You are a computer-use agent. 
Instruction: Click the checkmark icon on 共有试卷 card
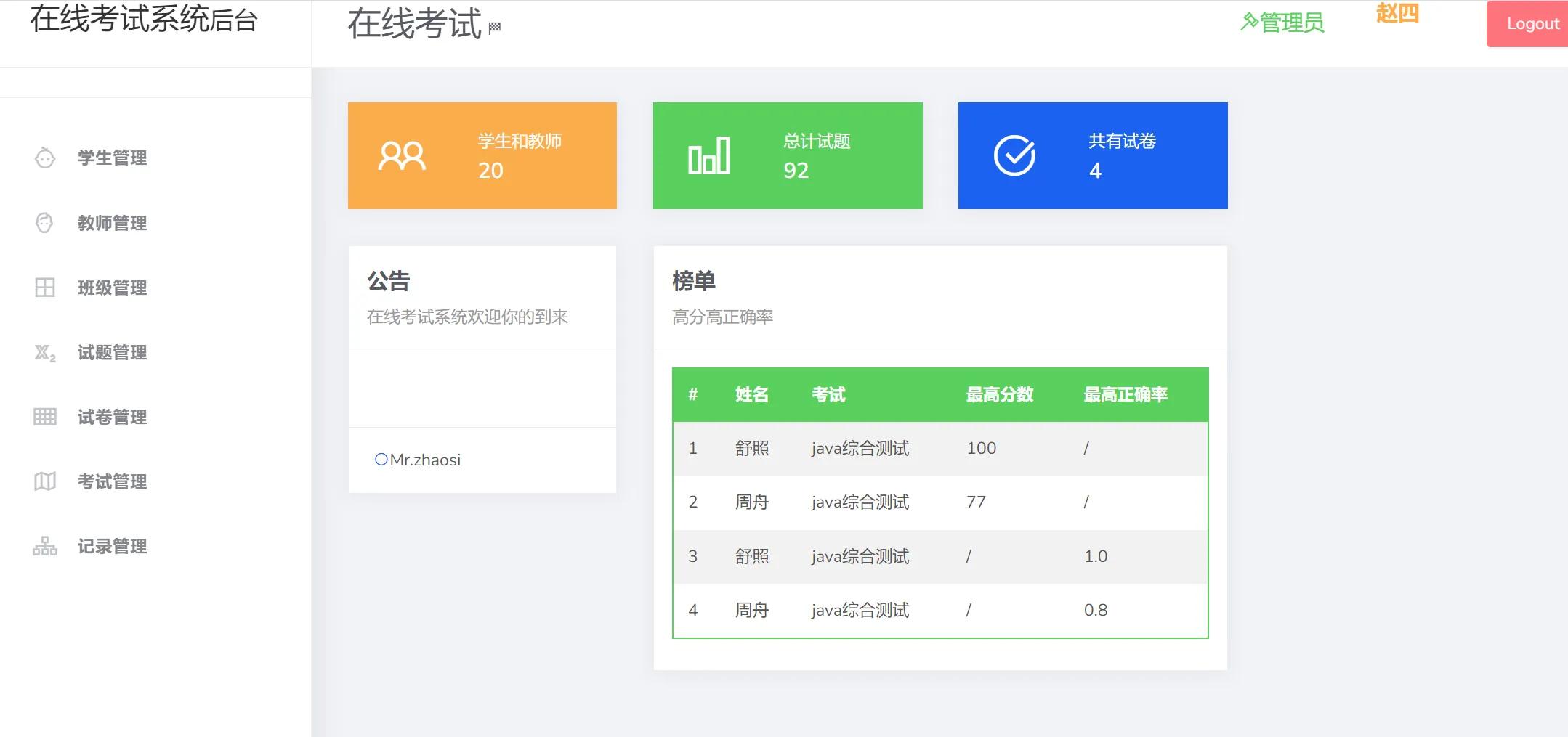(1016, 155)
